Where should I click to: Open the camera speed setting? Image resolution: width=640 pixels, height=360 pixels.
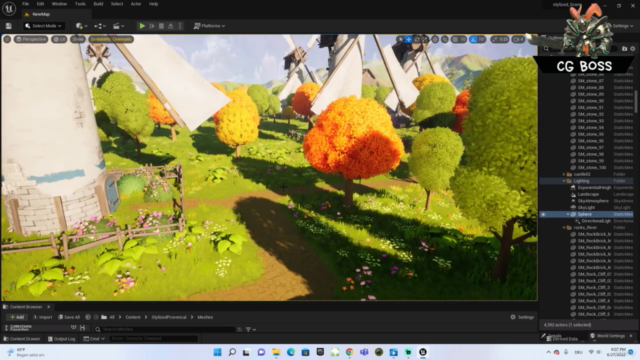[518, 39]
